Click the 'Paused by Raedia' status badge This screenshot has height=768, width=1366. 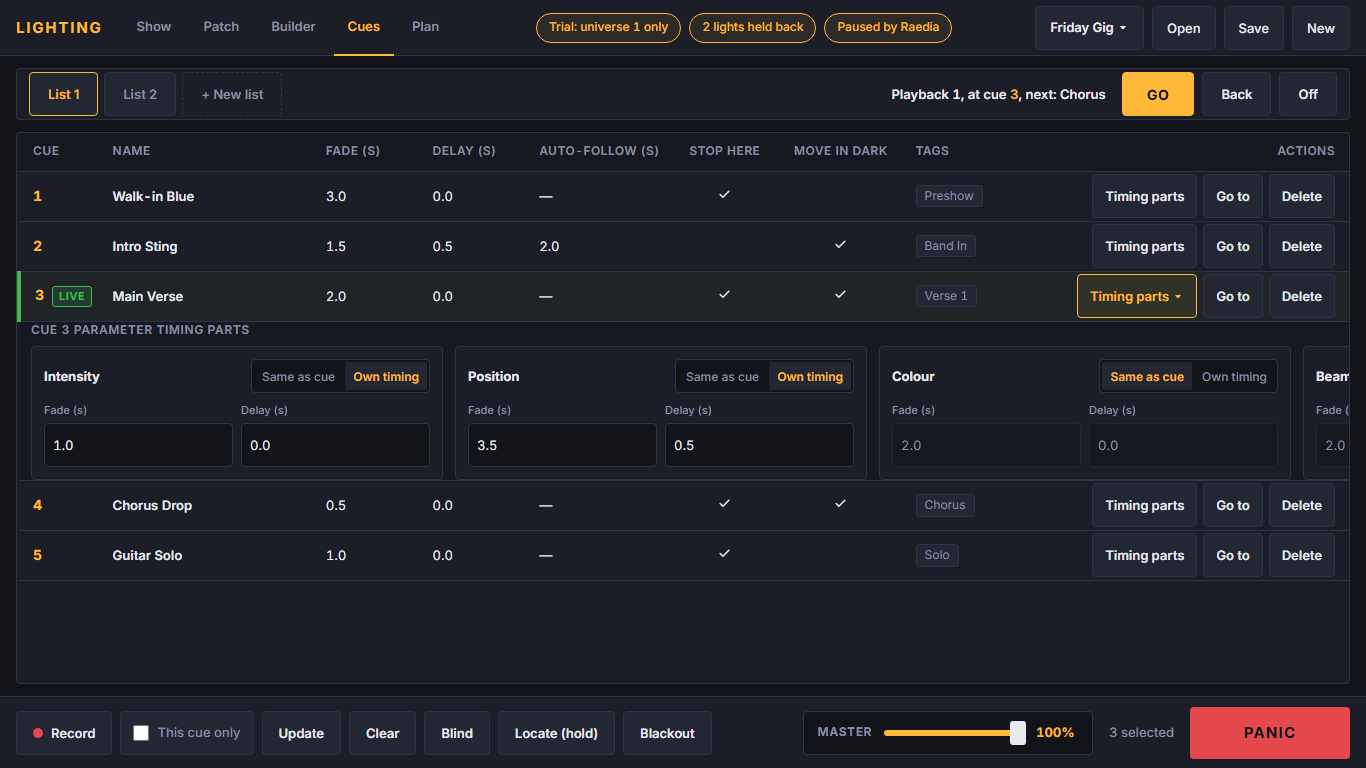(888, 27)
